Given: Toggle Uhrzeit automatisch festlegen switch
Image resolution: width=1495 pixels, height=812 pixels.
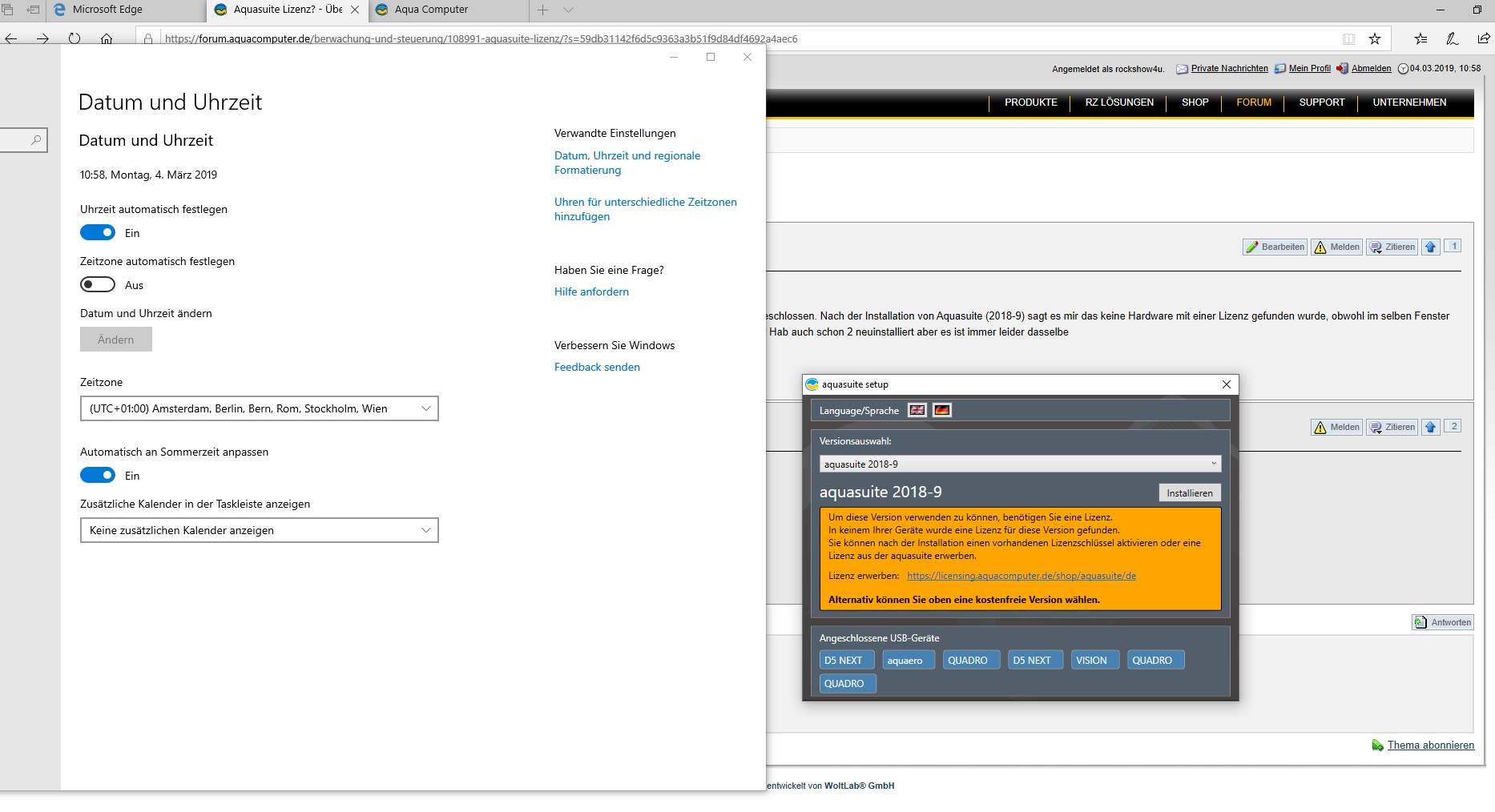Looking at the screenshot, I should 98,233.
